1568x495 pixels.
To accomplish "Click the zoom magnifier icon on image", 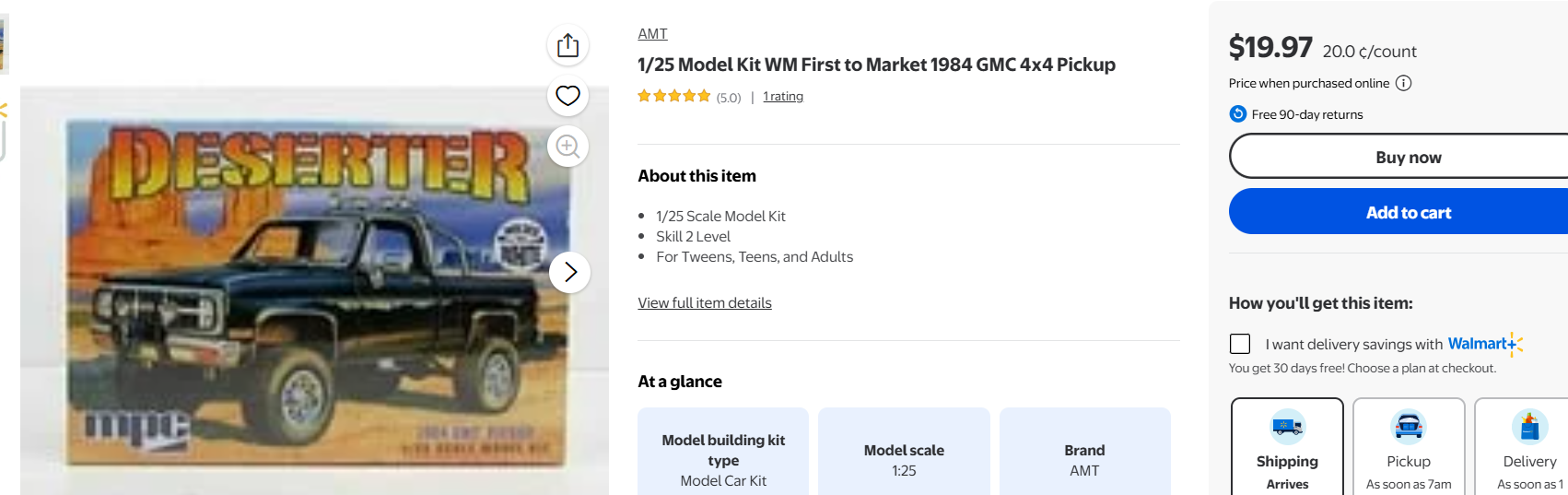I will pos(568,146).
